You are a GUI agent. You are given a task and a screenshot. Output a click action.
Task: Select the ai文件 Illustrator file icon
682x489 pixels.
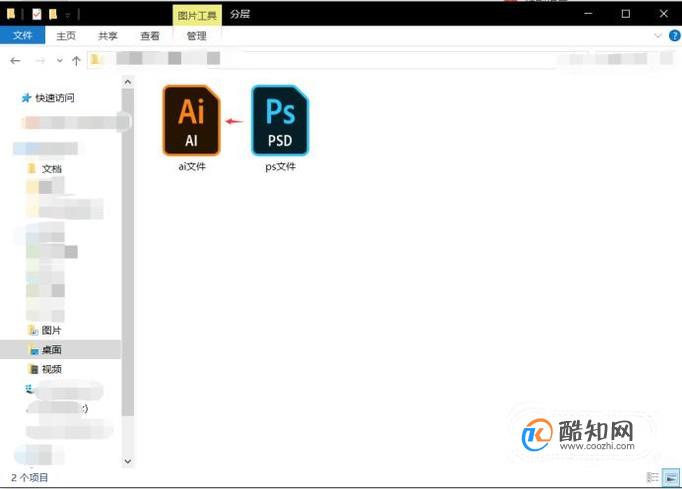191,120
